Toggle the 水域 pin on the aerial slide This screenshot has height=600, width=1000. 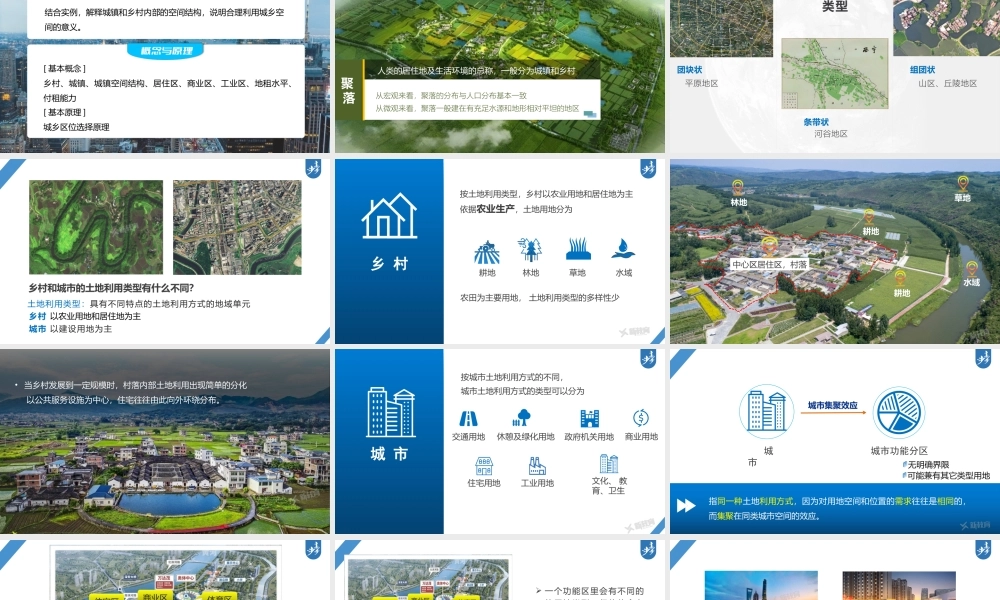pos(972,267)
